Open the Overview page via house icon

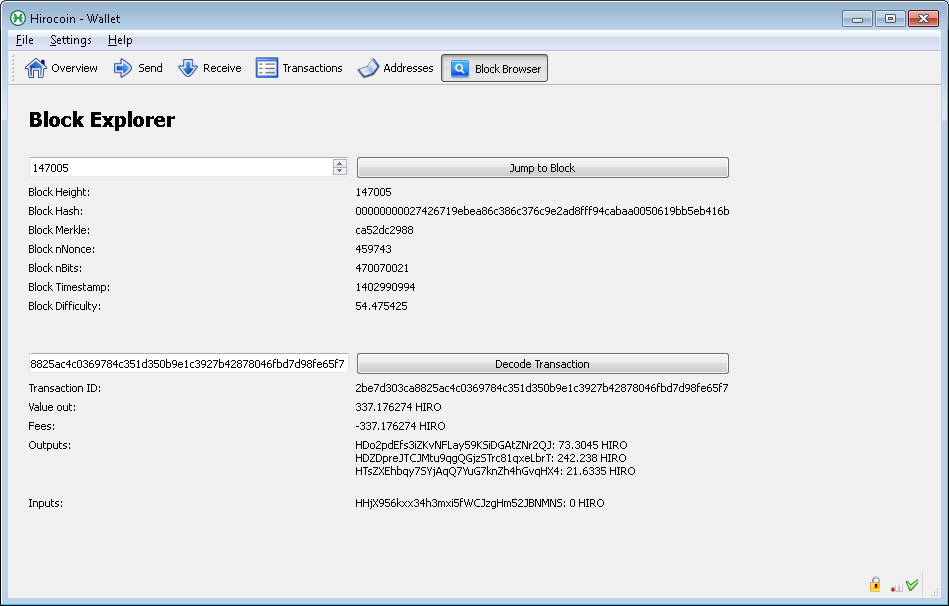pos(36,68)
